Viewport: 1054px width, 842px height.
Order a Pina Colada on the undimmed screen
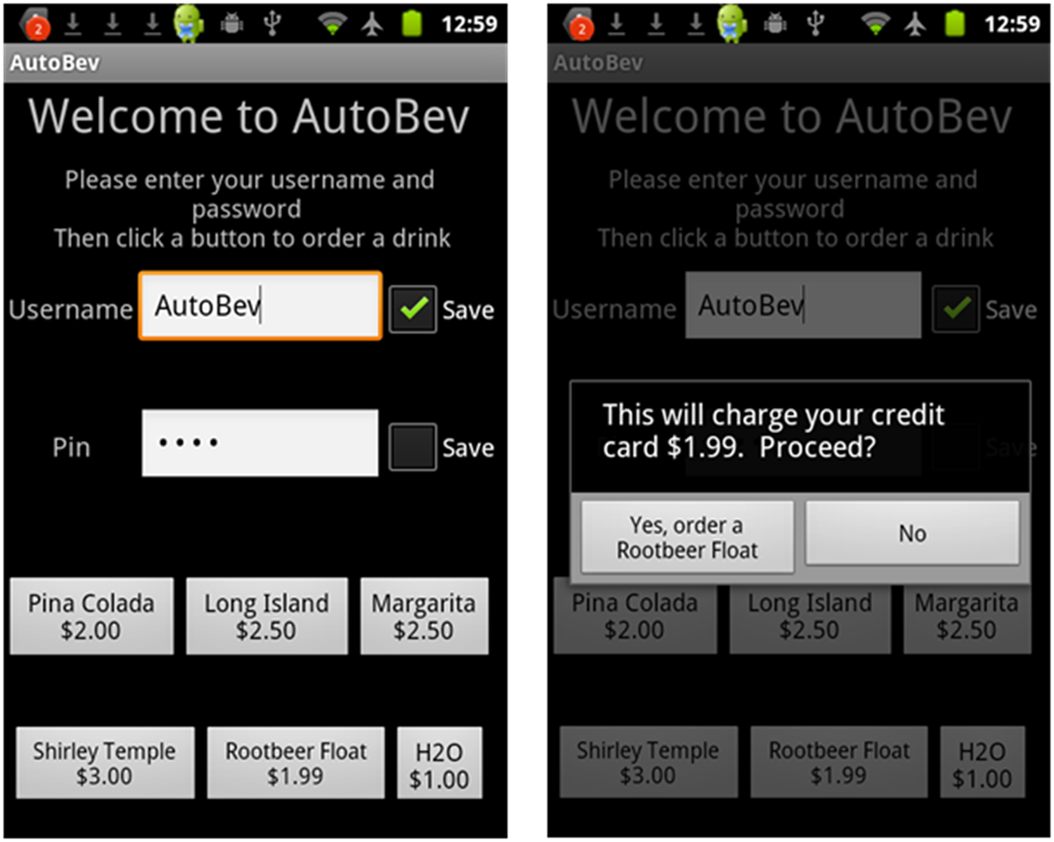pos(91,616)
